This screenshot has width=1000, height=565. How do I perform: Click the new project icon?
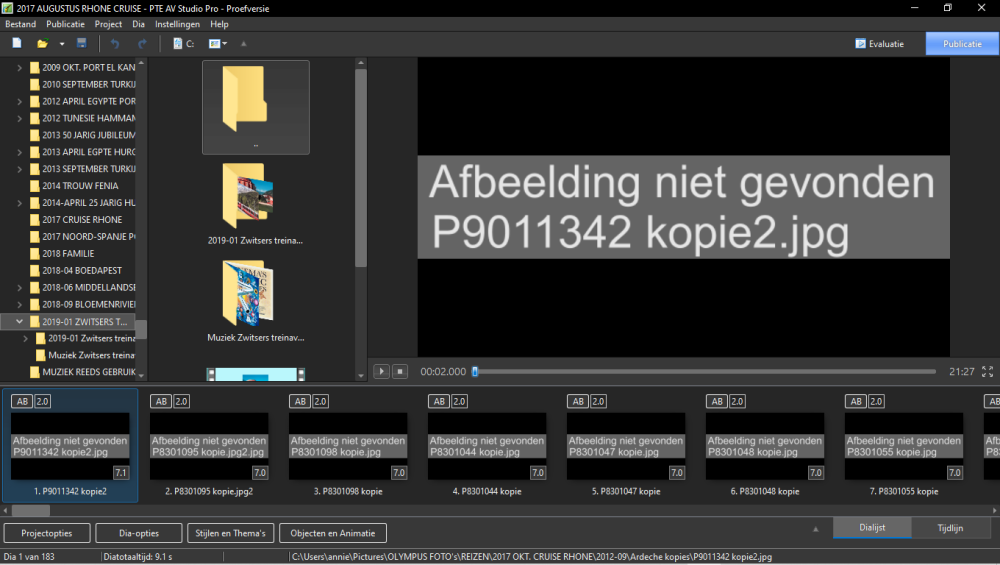[17, 44]
